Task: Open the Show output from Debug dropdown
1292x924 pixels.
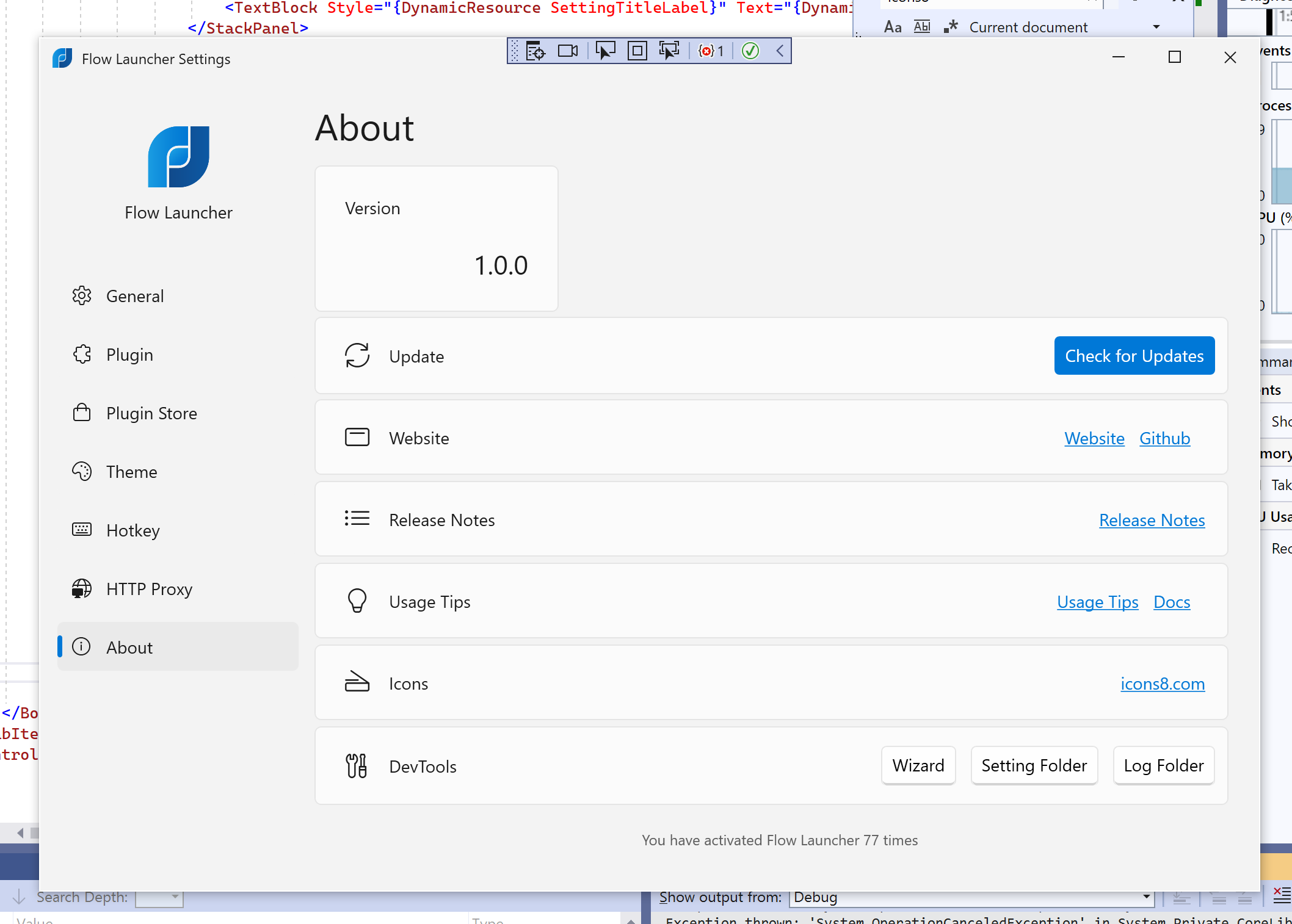Action: pyautogui.click(x=1146, y=897)
